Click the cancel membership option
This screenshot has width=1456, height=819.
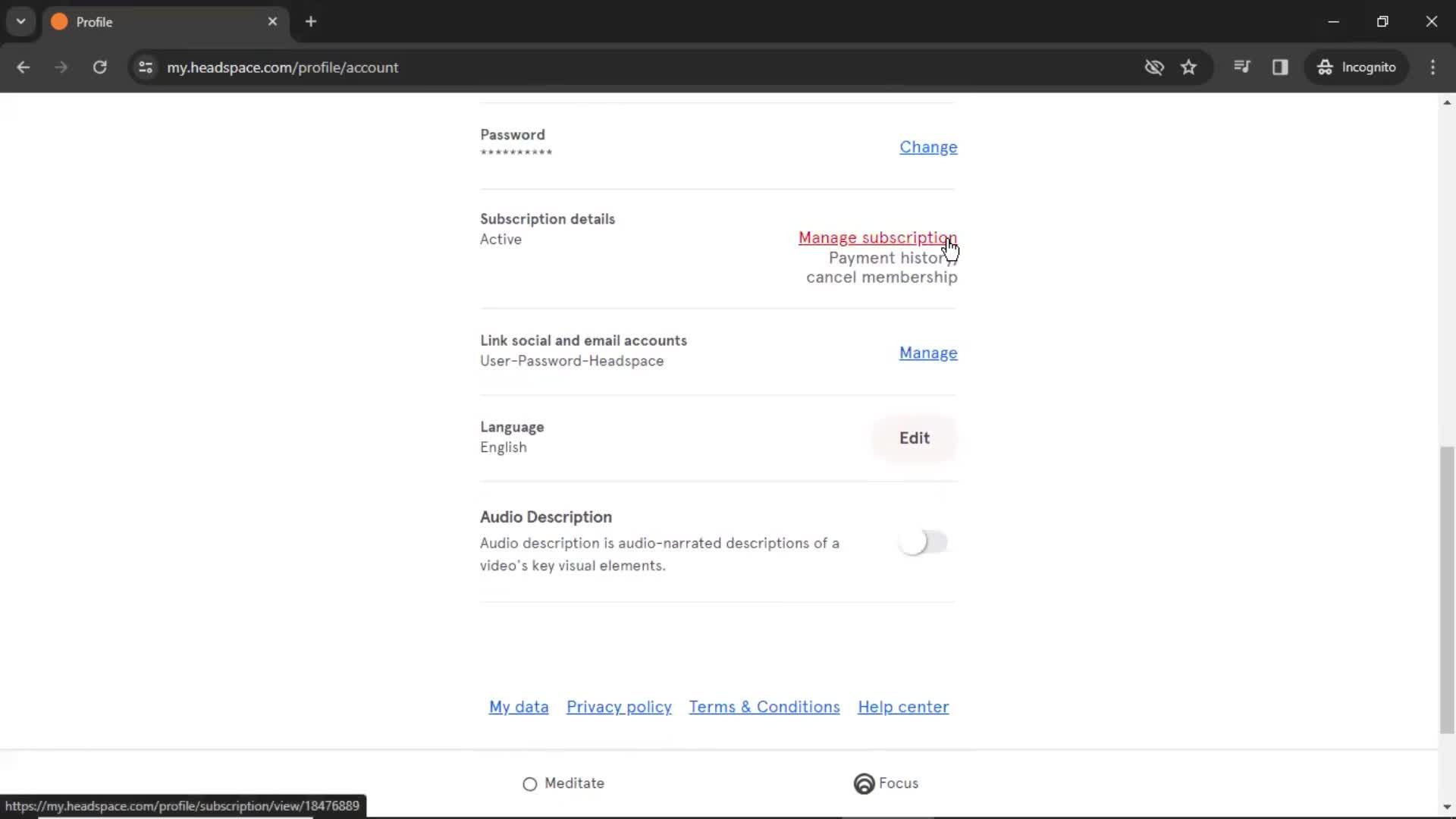point(882,278)
